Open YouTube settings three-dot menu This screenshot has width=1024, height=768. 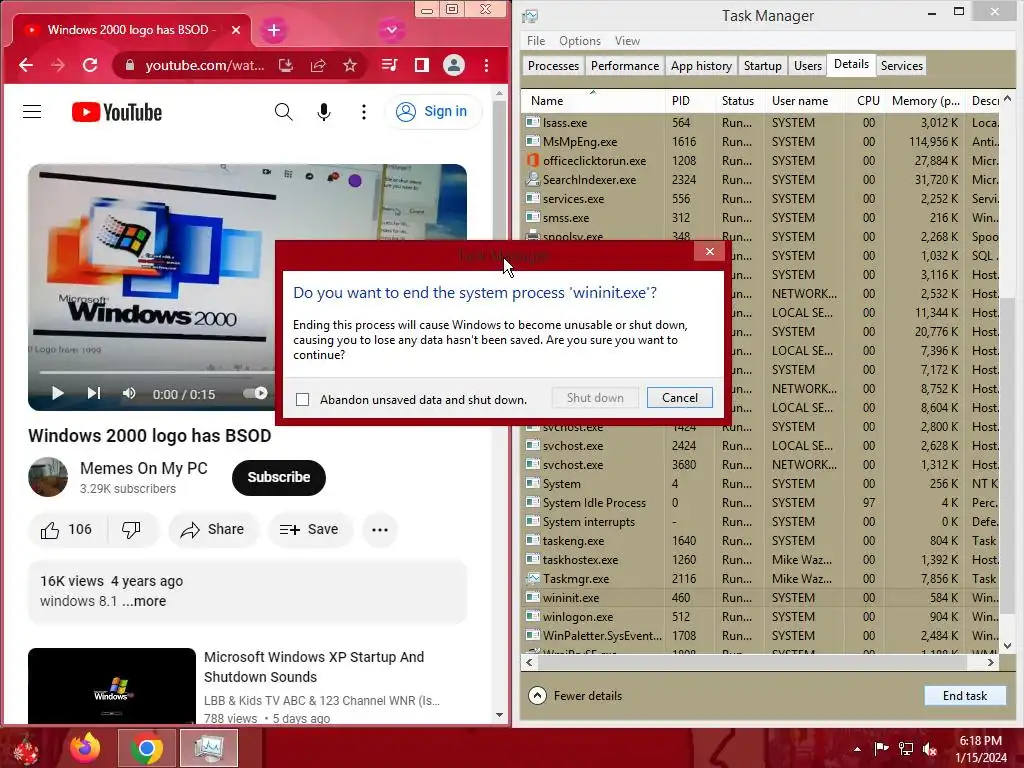point(364,112)
